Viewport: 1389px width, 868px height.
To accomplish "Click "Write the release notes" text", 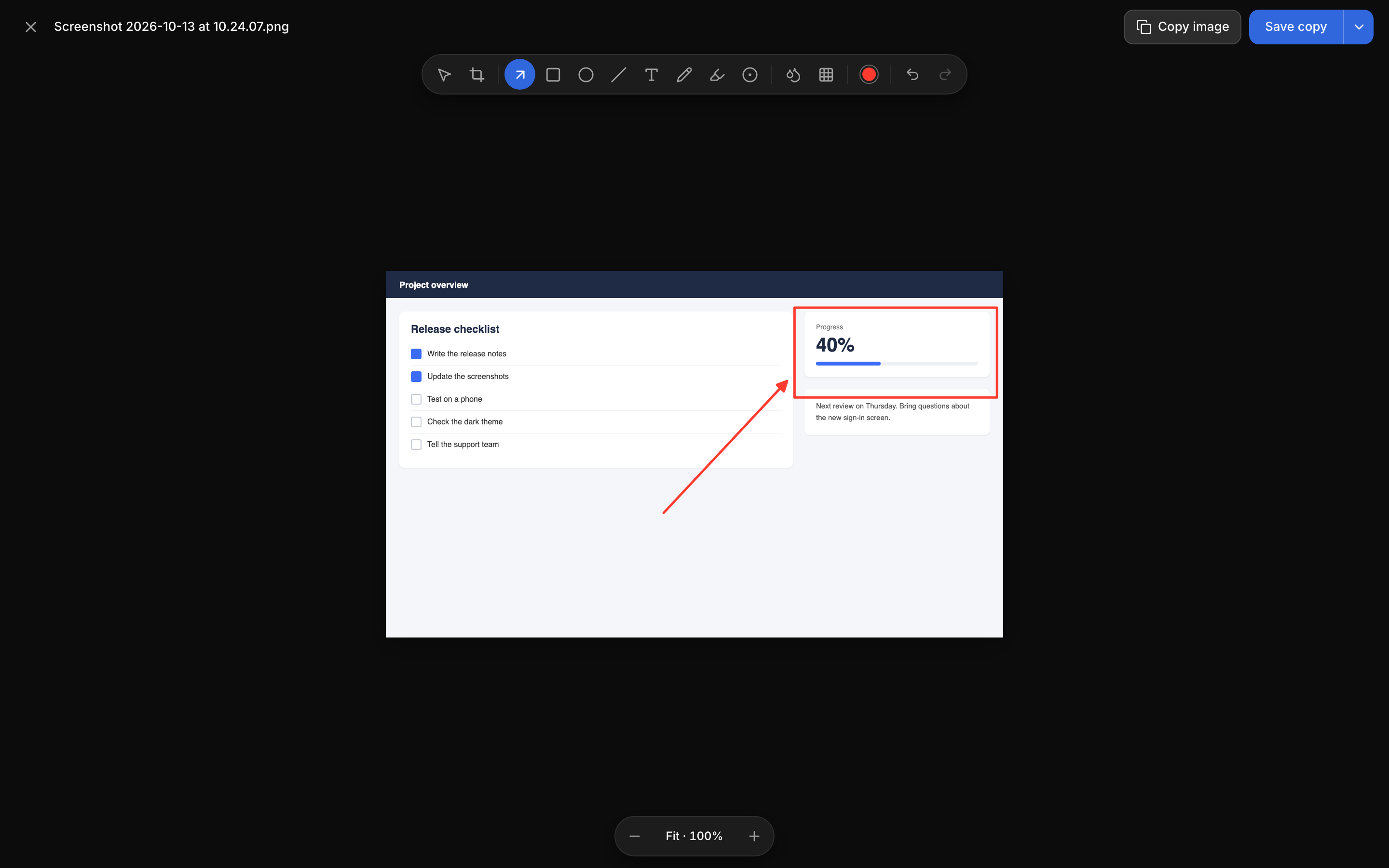I will pyautogui.click(x=467, y=353).
